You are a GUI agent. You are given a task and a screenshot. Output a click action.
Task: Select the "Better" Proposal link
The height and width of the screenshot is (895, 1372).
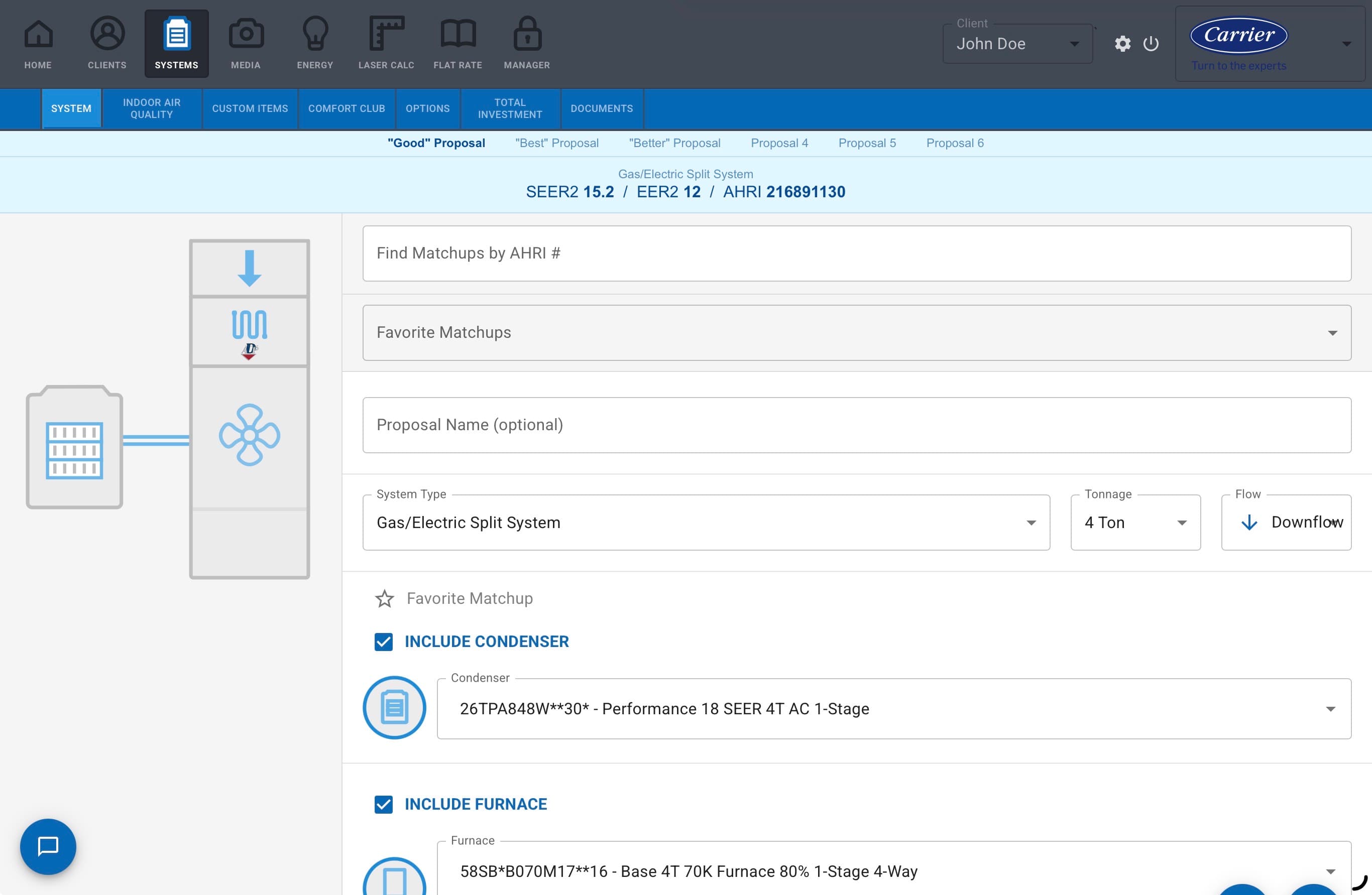[x=674, y=143]
